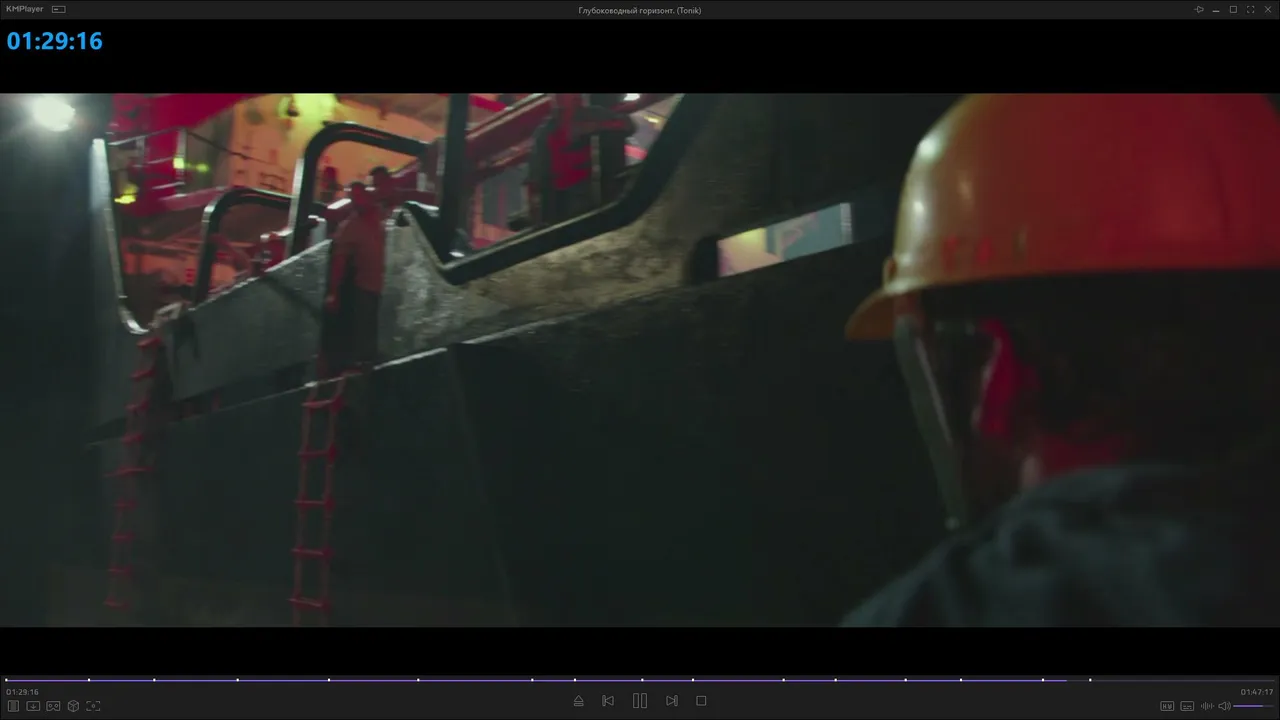Minimize the KMPlayer window
1280x720 pixels.
pos(1216,9)
